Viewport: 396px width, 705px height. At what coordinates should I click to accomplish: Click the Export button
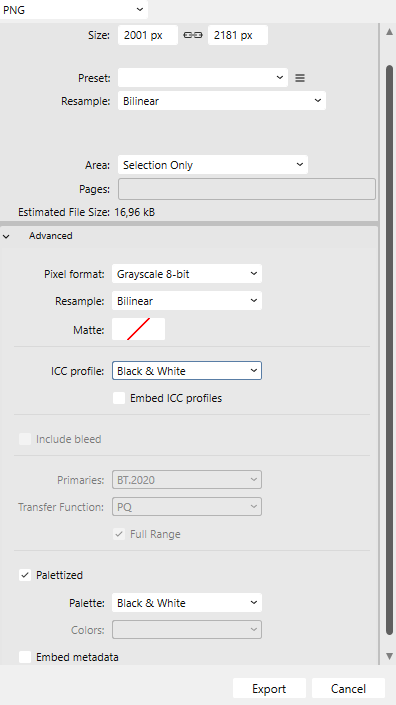[269, 689]
